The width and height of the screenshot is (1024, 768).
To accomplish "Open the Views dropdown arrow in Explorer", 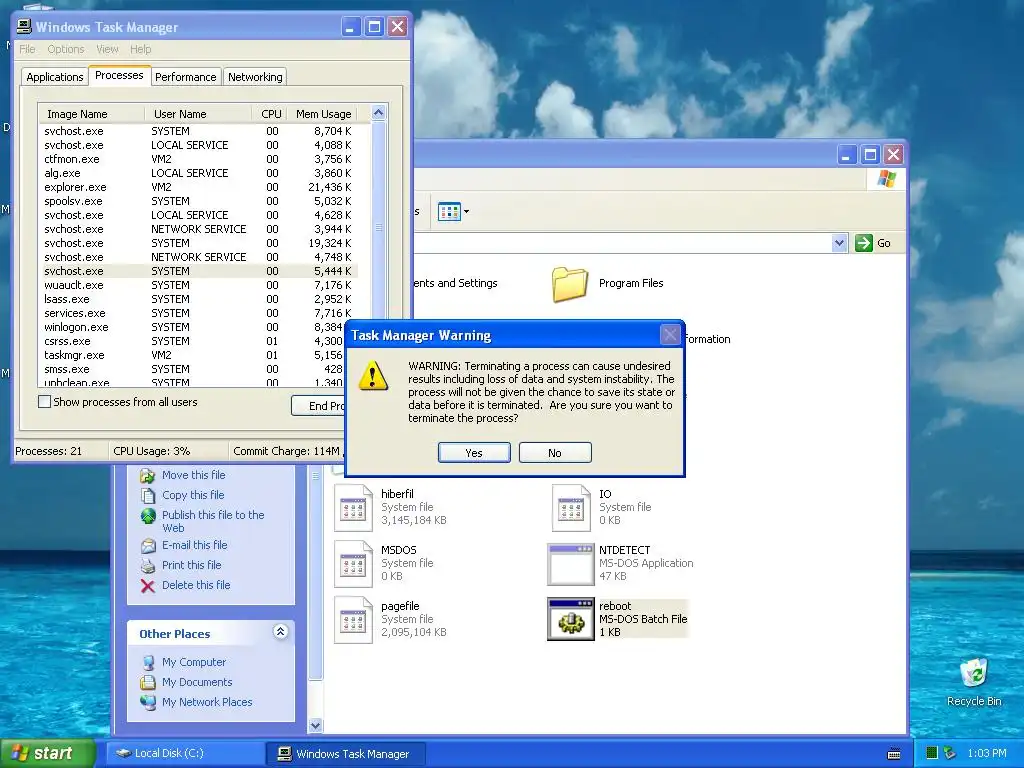I will coord(466,212).
